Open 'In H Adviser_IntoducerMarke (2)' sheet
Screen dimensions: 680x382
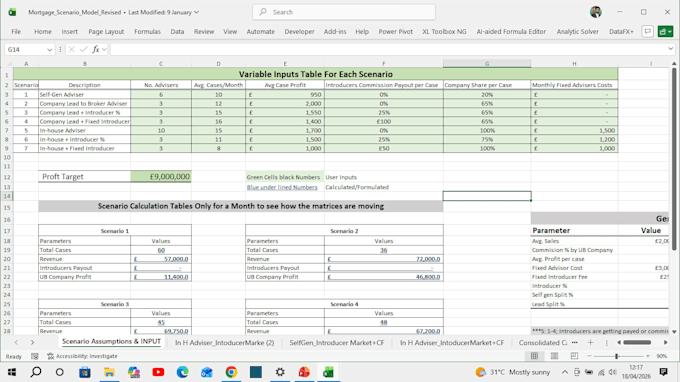pyautogui.click(x=224, y=343)
